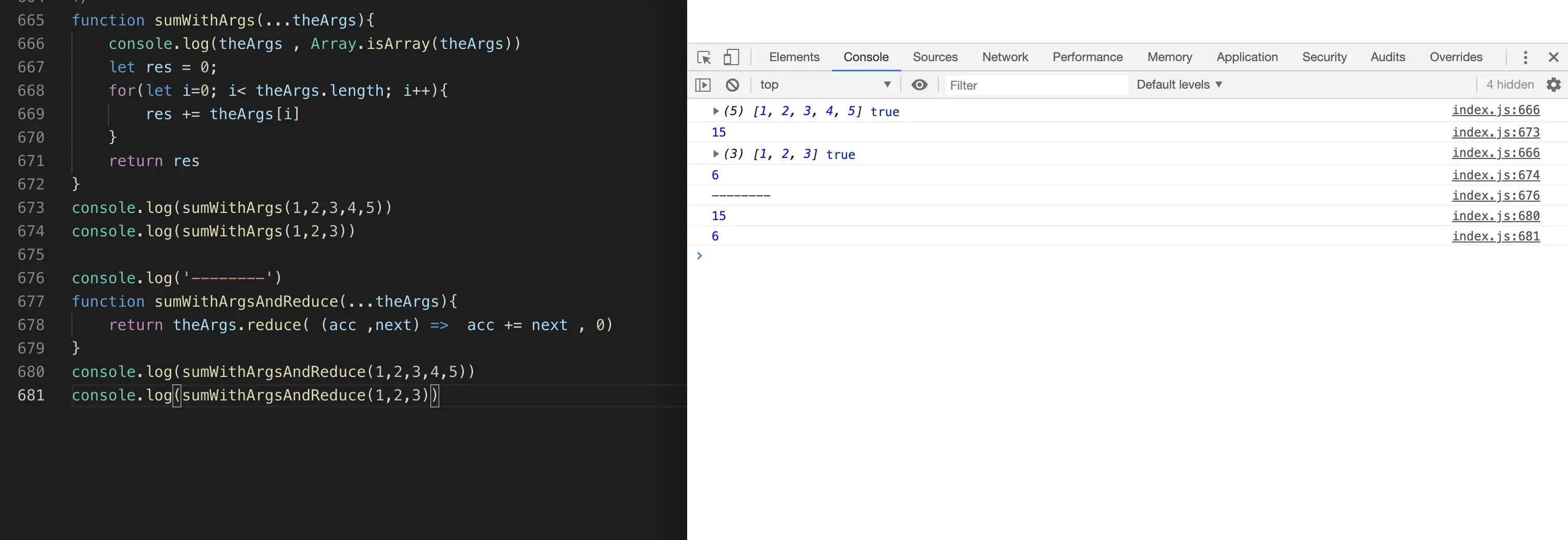
Task: Expand the logged array of five items
Action: 716,111
